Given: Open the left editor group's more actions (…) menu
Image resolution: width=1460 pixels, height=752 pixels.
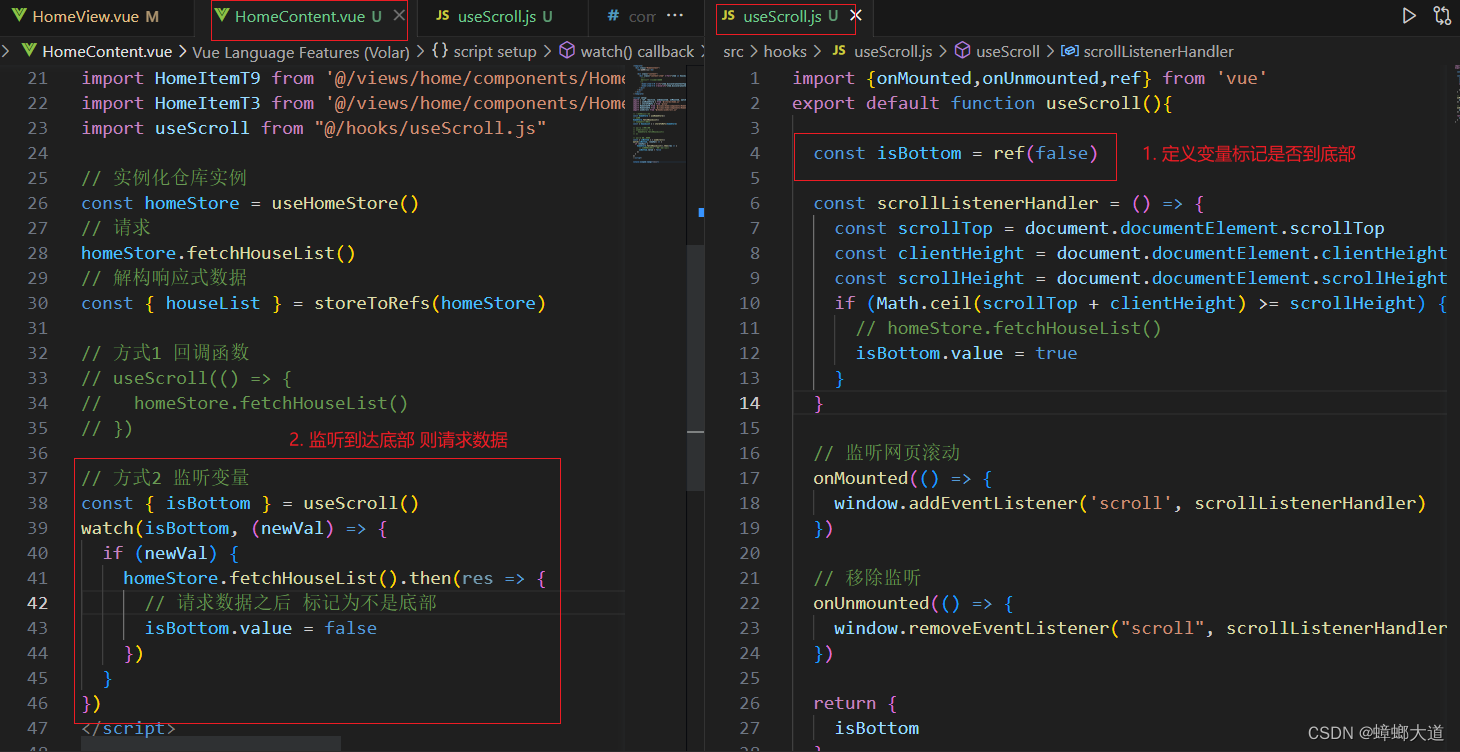Looking at the screenshot, I should [675, 16].
